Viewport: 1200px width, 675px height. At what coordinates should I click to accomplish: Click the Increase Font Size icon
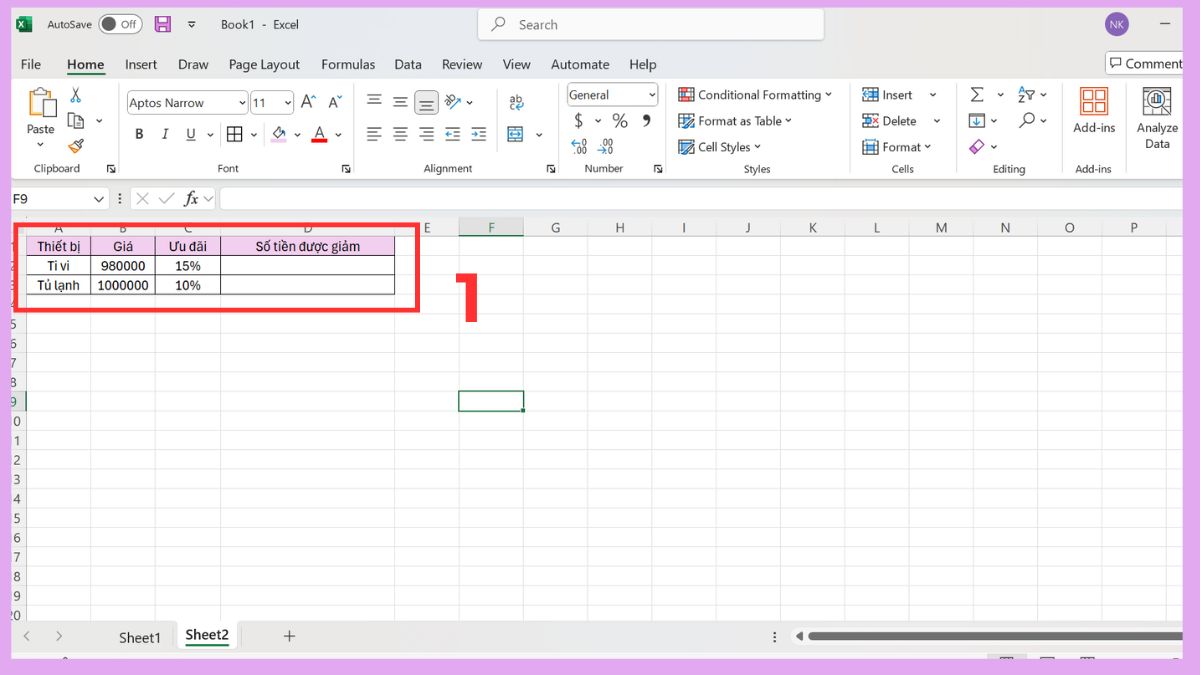pos(308,102)
